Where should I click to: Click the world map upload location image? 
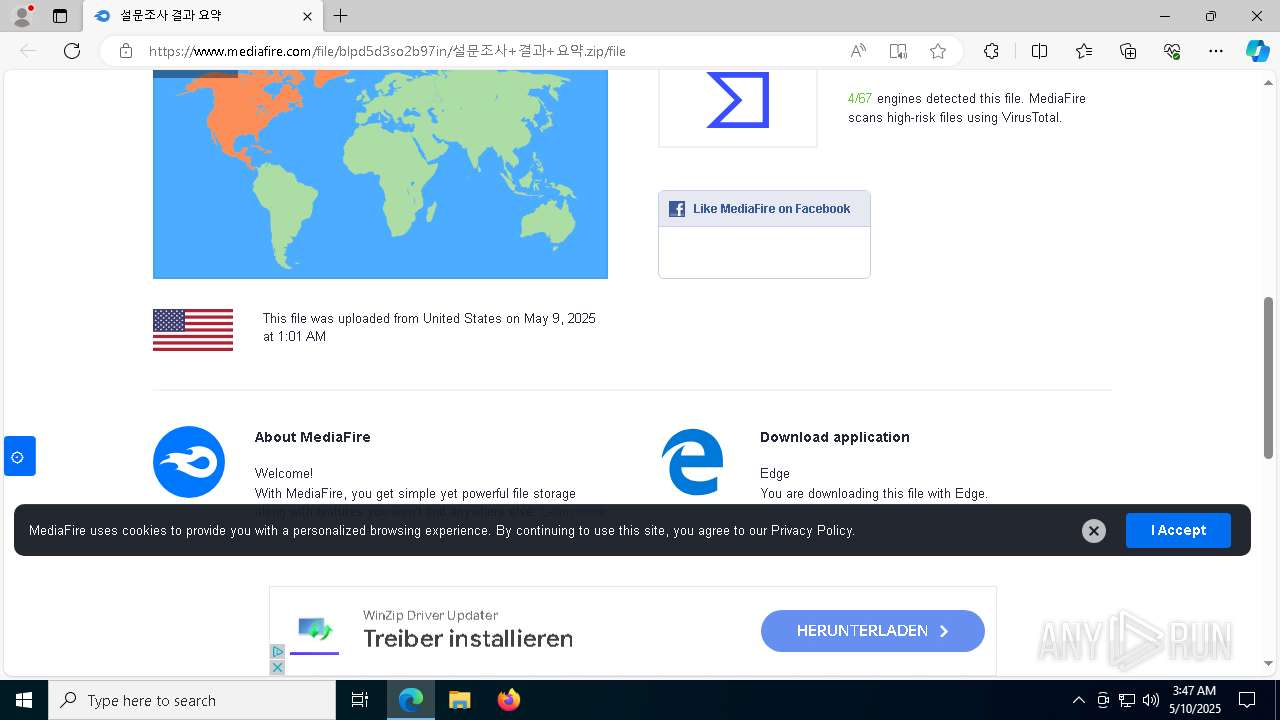pyautogui.click(x=380, y=175)
